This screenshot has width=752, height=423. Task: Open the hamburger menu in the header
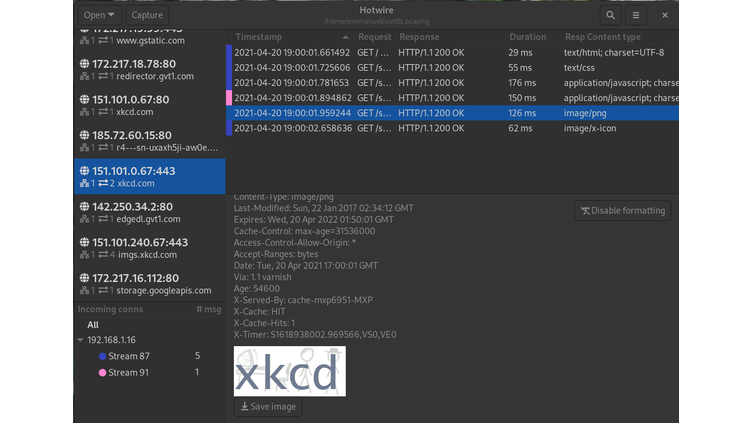pyautogui.click(x=636, y=15)
